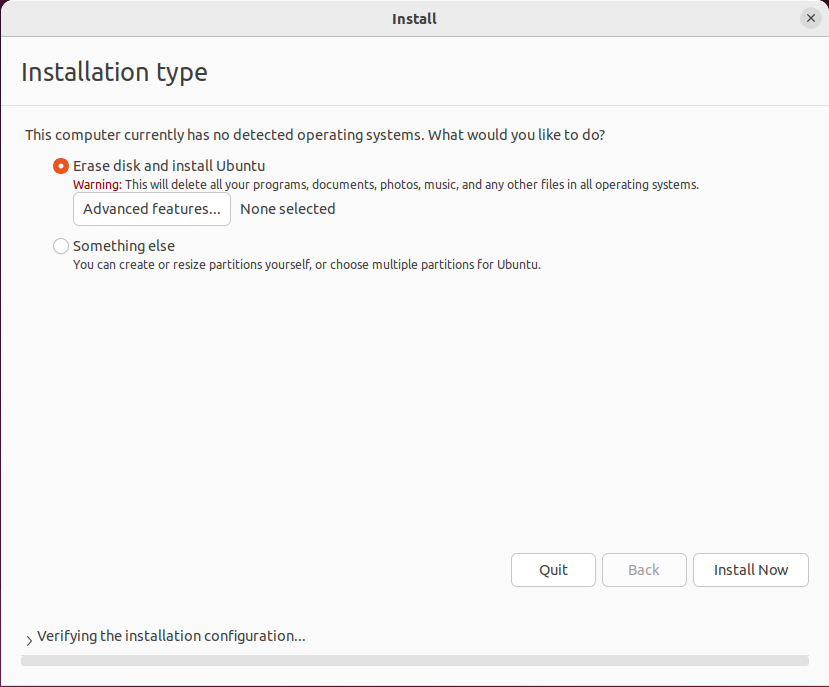Expand the installation configuration details arrow
This screenshot has width=829, height=687.
tap(29, 640)
